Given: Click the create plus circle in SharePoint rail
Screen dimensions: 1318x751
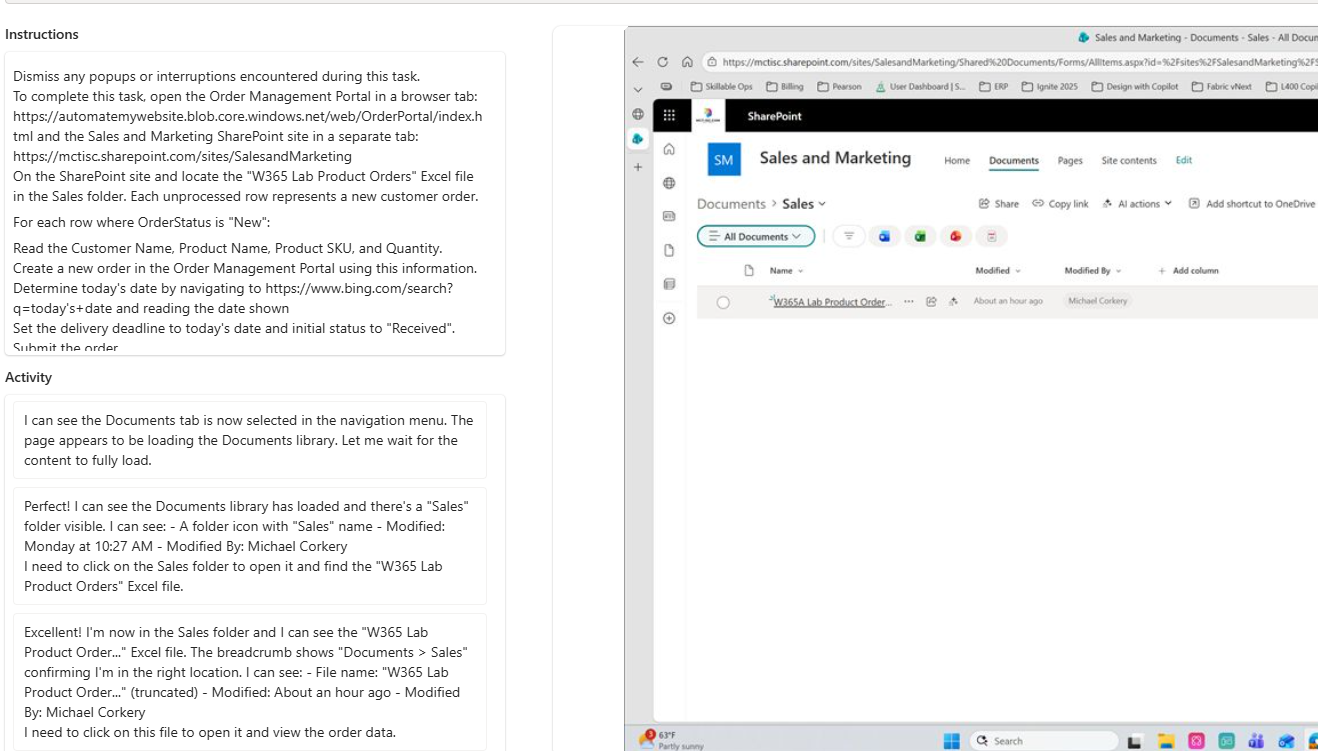Looking at the screenshot, I should [x=669, y=318].
